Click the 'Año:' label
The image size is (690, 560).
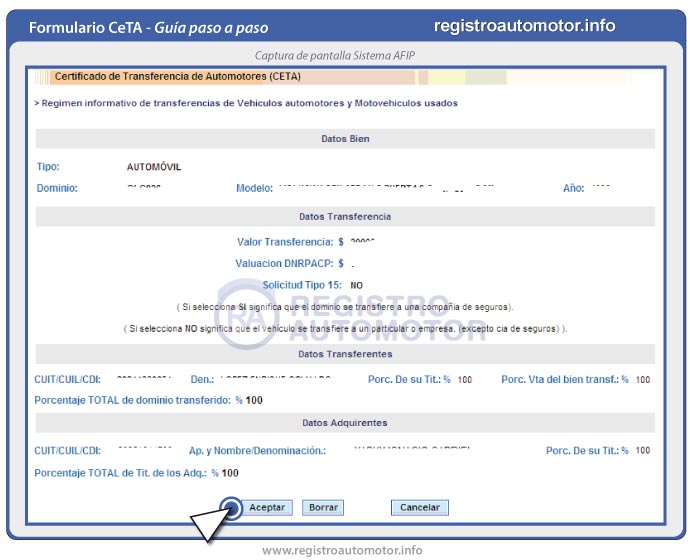tap(573, 188)
